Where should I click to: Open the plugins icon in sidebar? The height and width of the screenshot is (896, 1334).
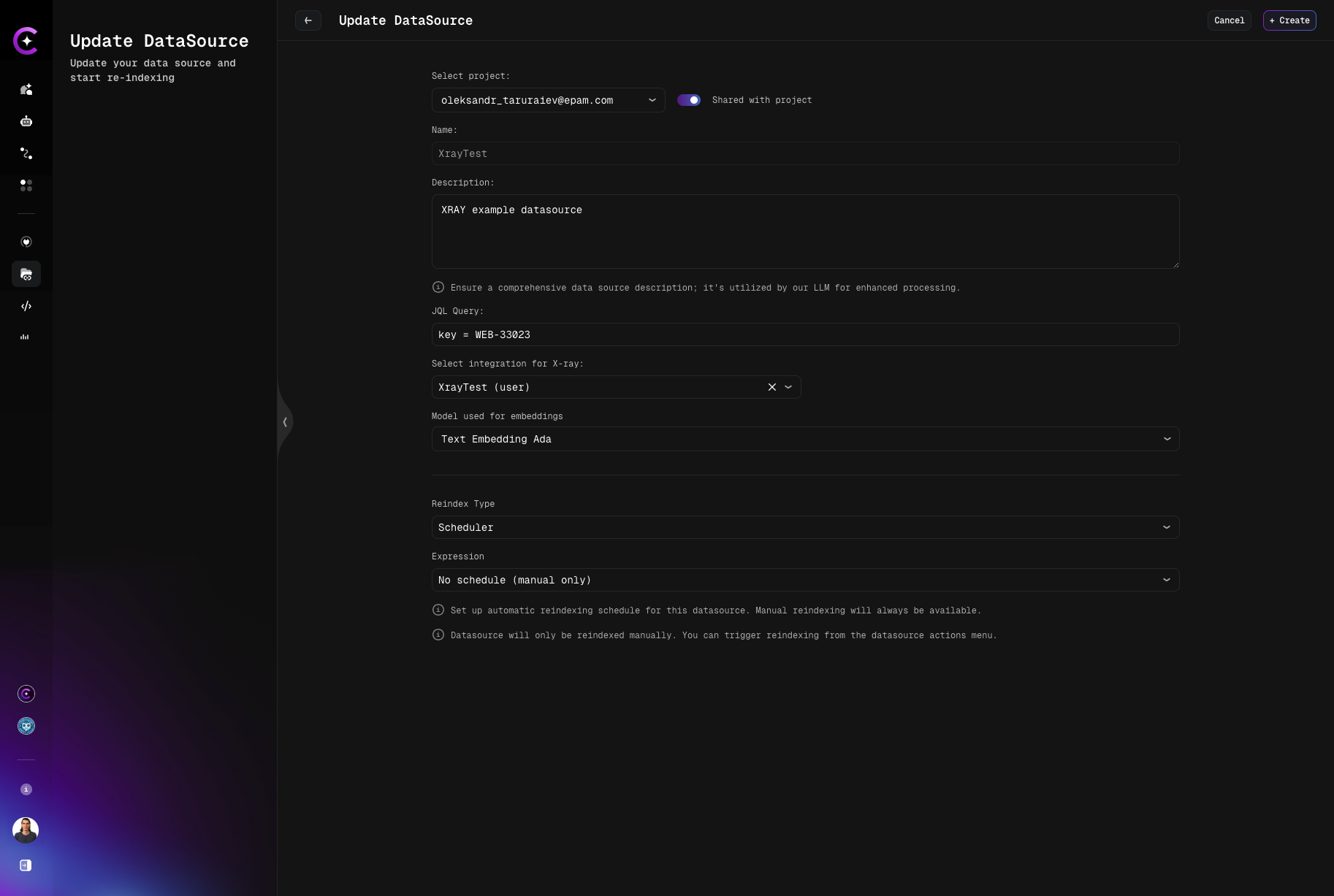[26, 242]
